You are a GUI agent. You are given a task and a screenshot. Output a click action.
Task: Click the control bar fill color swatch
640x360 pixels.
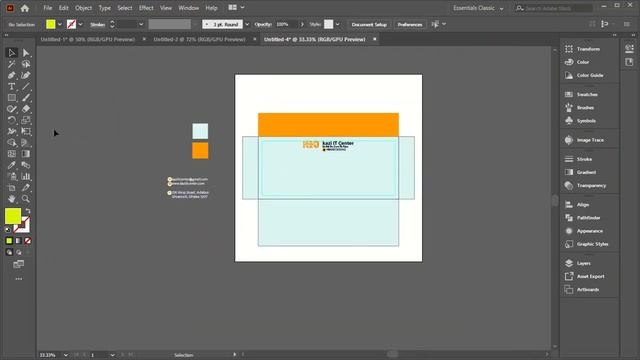point(51,24)
